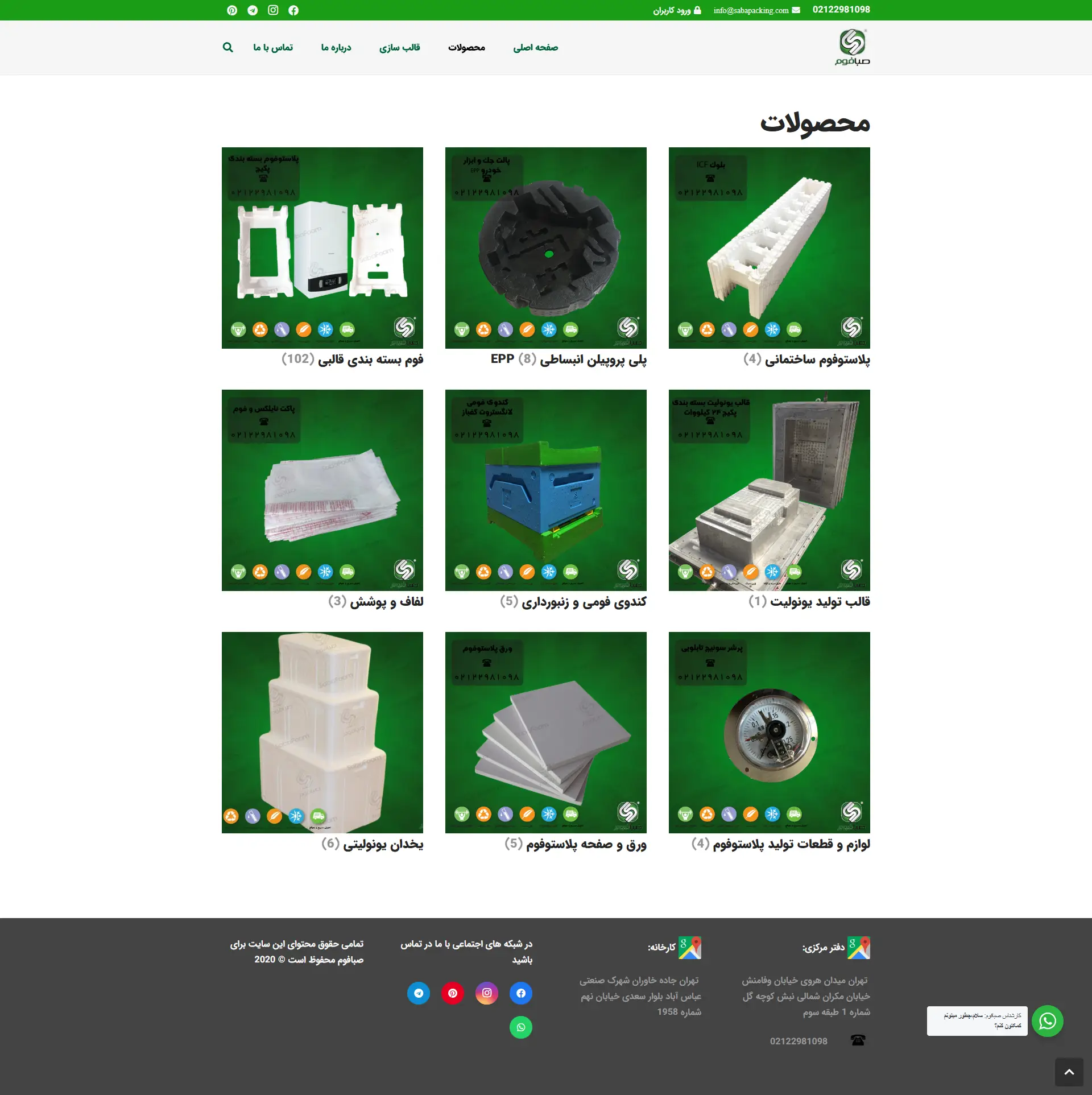The height and width of the screenshot is (1095, 1092).
Task: Open Instagram icon in top green bar
Action: (273, 10)
